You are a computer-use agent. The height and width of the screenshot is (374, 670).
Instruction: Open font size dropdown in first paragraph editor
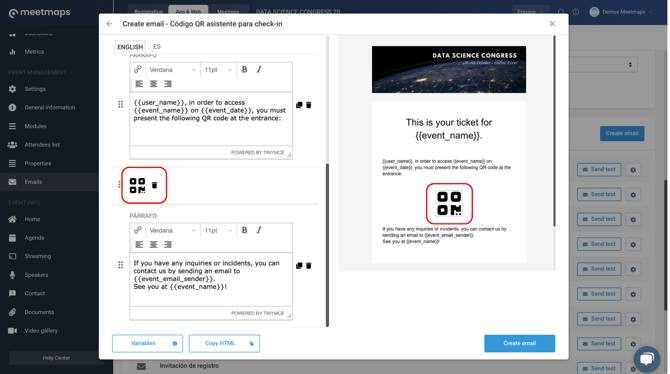pyautogui.click(x=217, y=70)
